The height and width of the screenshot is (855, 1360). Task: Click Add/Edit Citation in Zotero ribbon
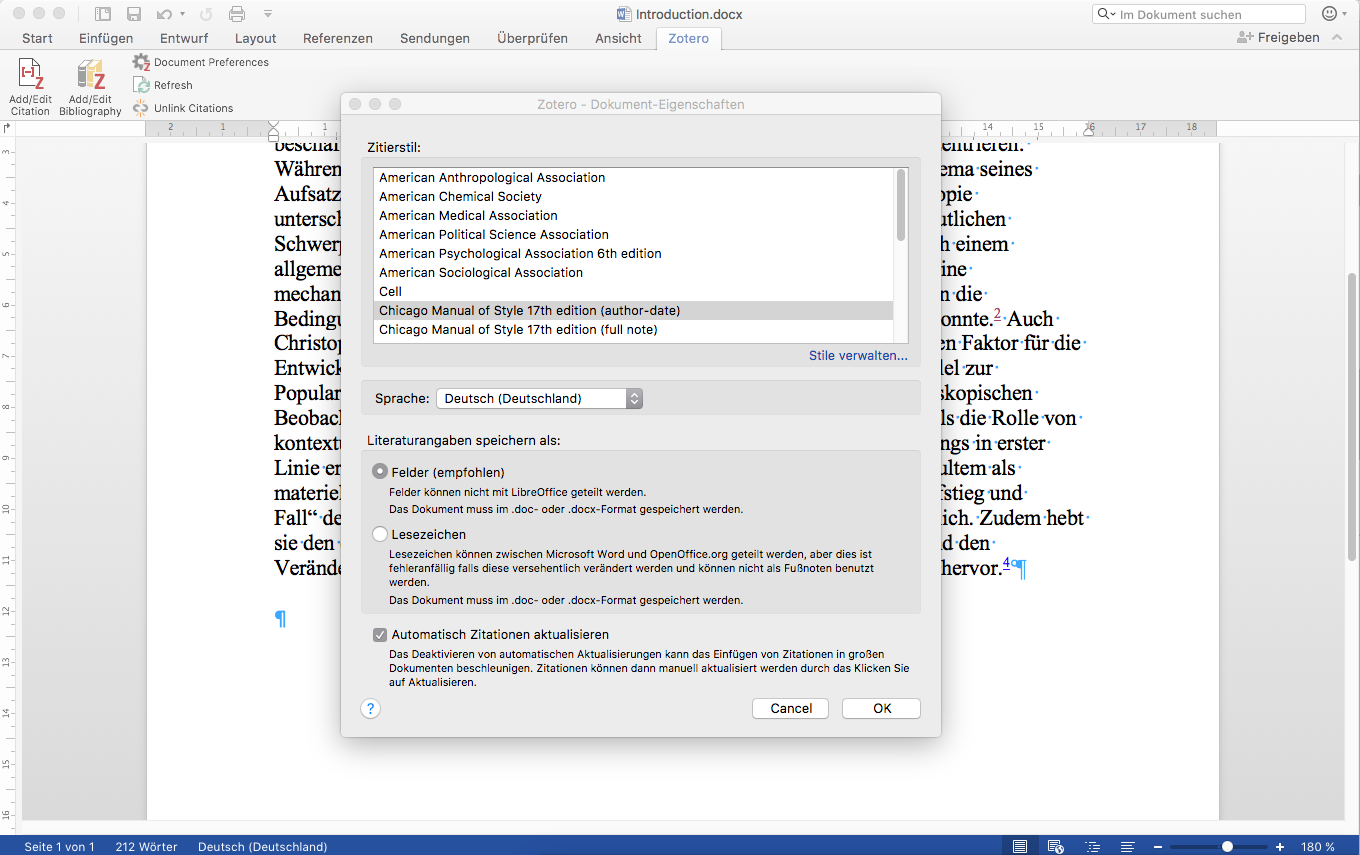point(30,87)
